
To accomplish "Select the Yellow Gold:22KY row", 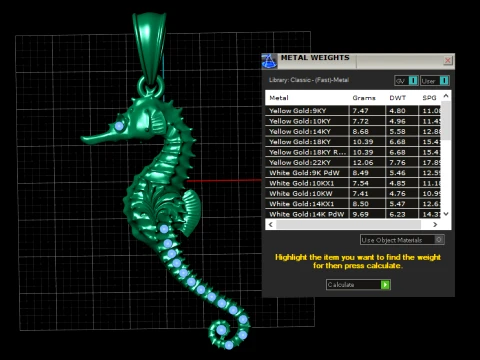I will click(x=353, y=162).
